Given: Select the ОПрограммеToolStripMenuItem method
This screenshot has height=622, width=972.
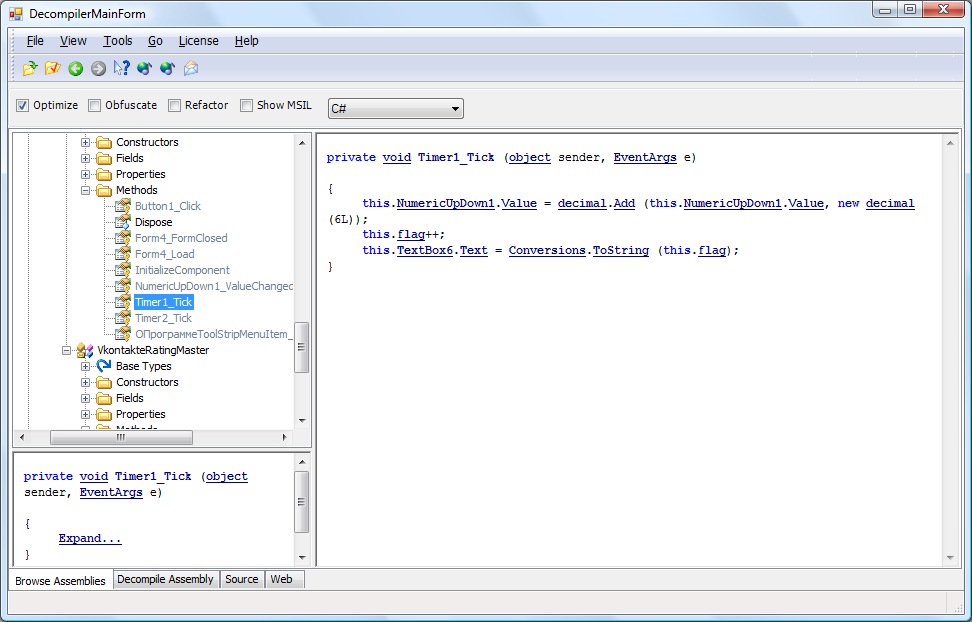Looking at the screenshot, I should coord(214,334).
